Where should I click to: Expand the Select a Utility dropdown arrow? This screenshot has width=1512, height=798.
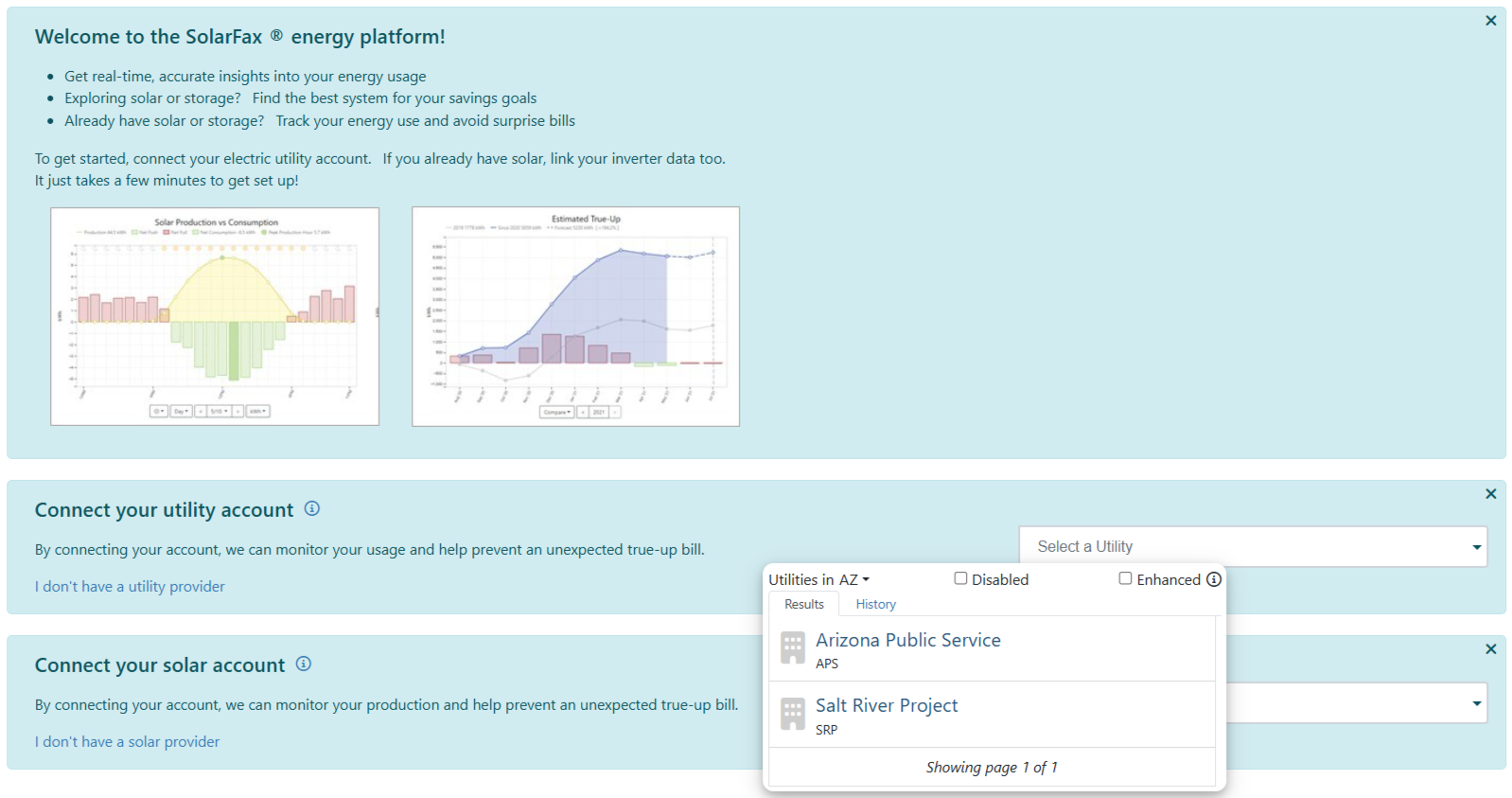tap(1476, 547)
